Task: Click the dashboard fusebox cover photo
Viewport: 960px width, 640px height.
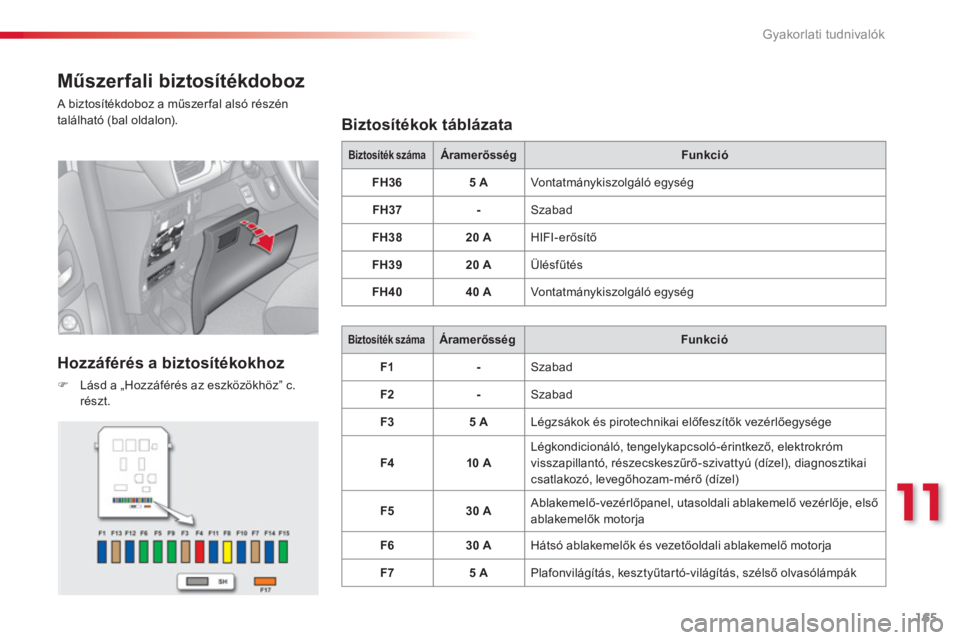Action: pyautogui.click(x=188, y=247)
